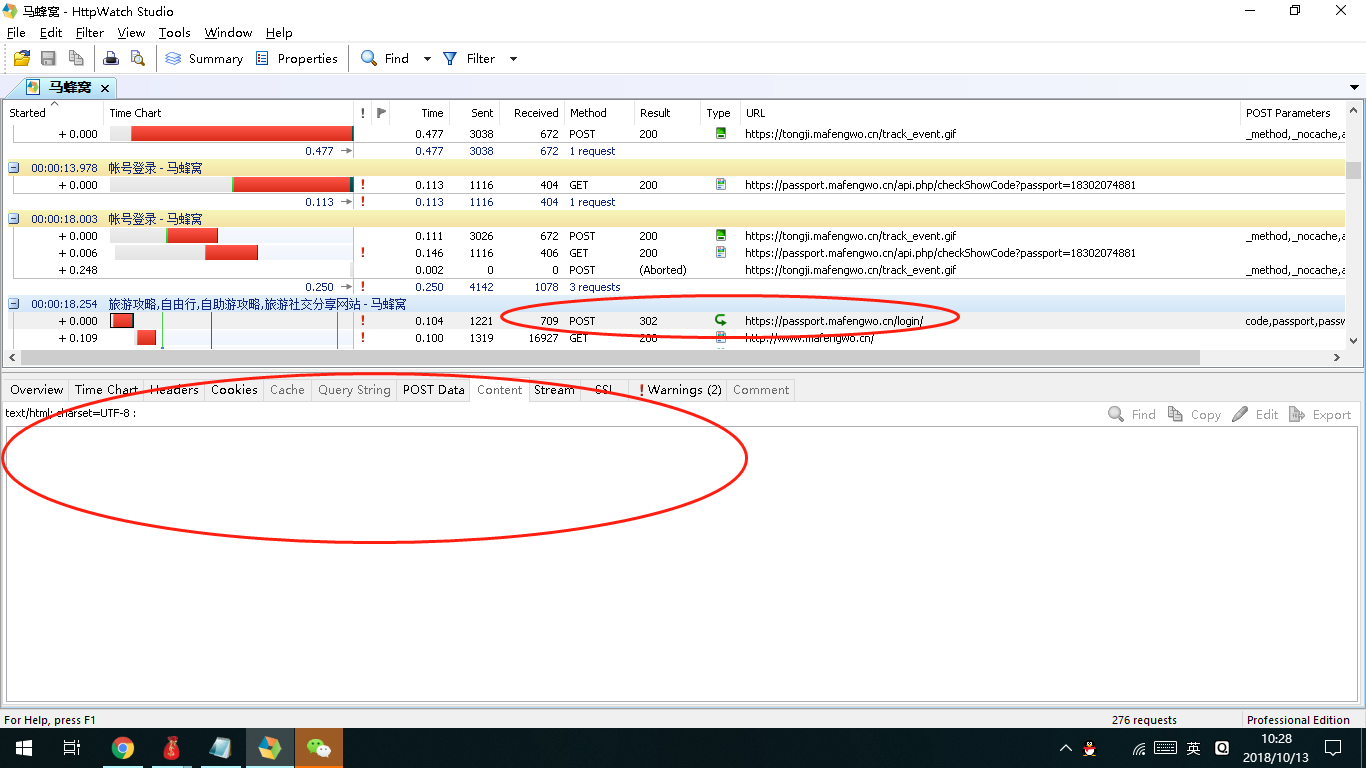The image size is (1366, 768).
Task: Collapse the 00:00:13.978 page group
Action: [14, 168]
